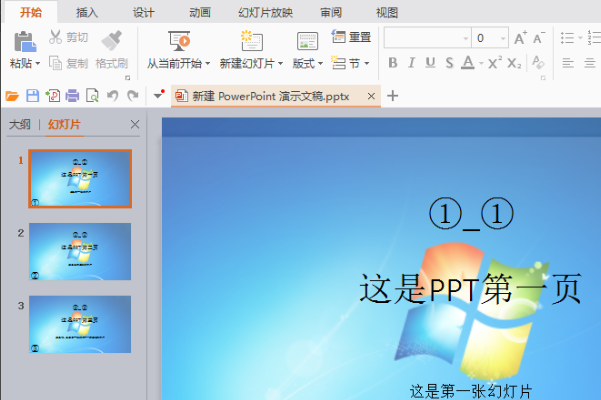Toggle Subscript formatting
Viewport: 601px width, 400px height.
click(x=514, y=63)
